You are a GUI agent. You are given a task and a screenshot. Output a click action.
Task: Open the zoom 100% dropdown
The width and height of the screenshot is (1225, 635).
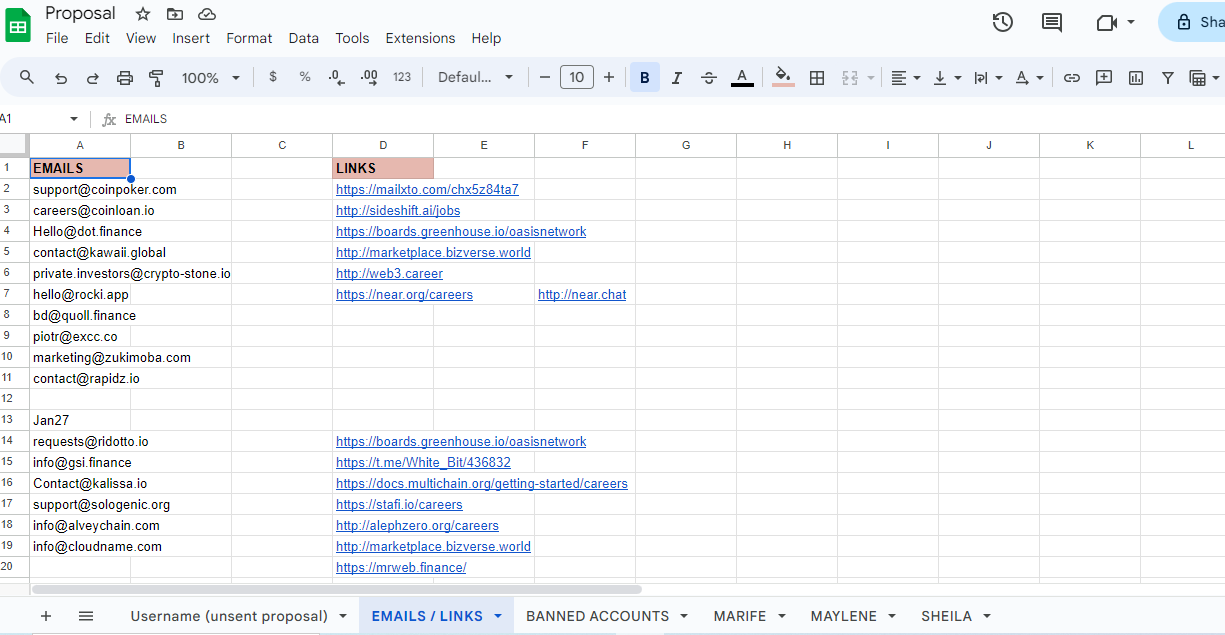(211, 78)
